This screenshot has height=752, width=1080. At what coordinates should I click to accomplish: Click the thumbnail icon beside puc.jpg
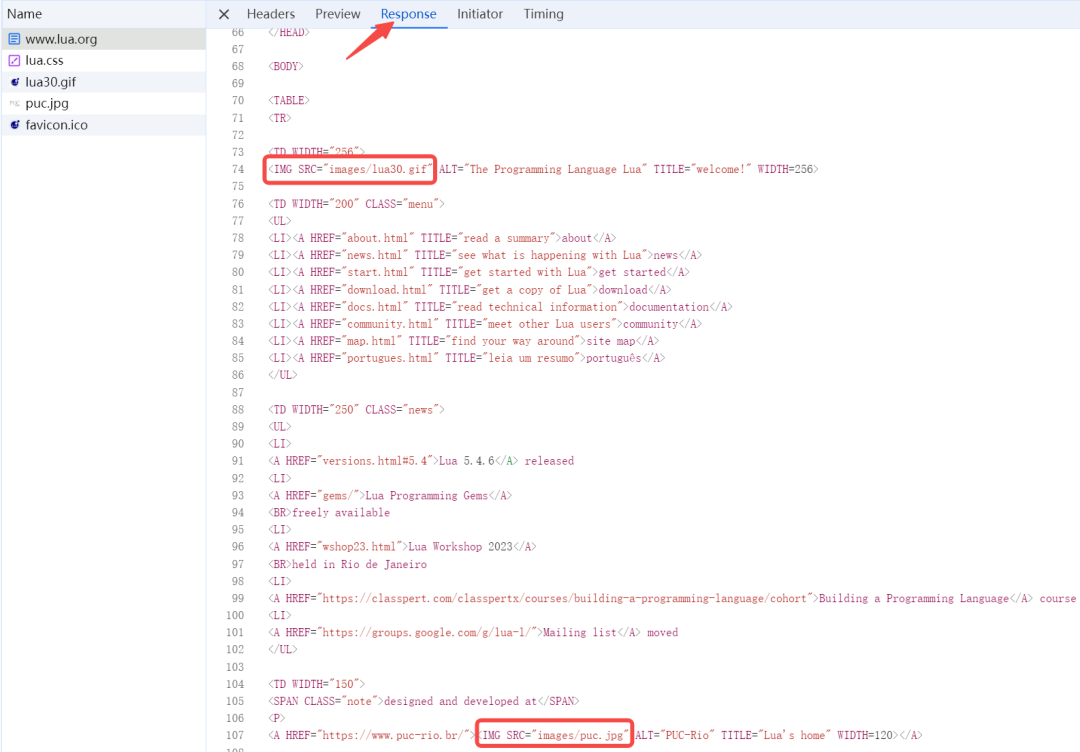click(x=14, y=103)
